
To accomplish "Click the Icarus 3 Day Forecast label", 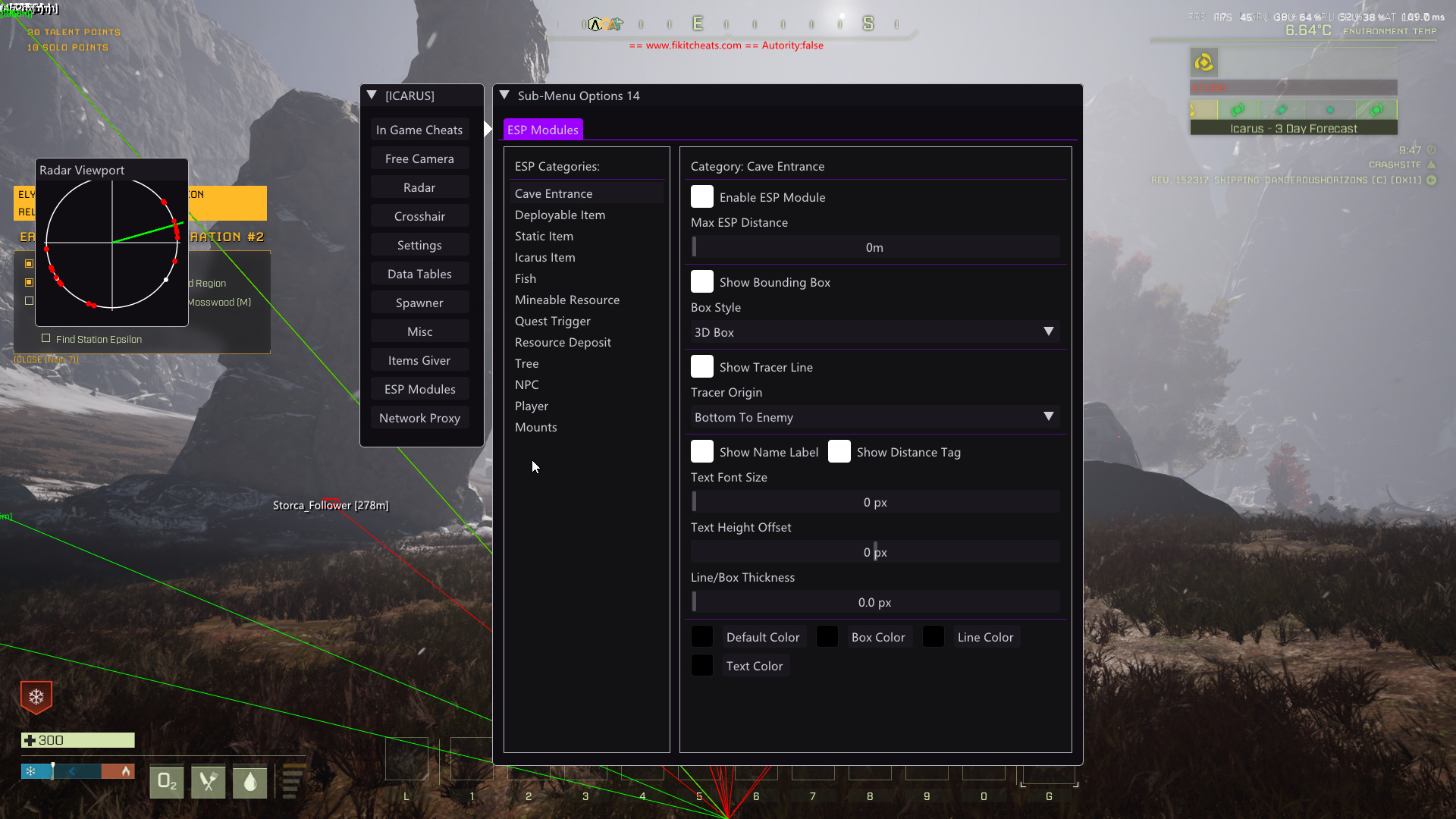I will (x=1294, y=128).
